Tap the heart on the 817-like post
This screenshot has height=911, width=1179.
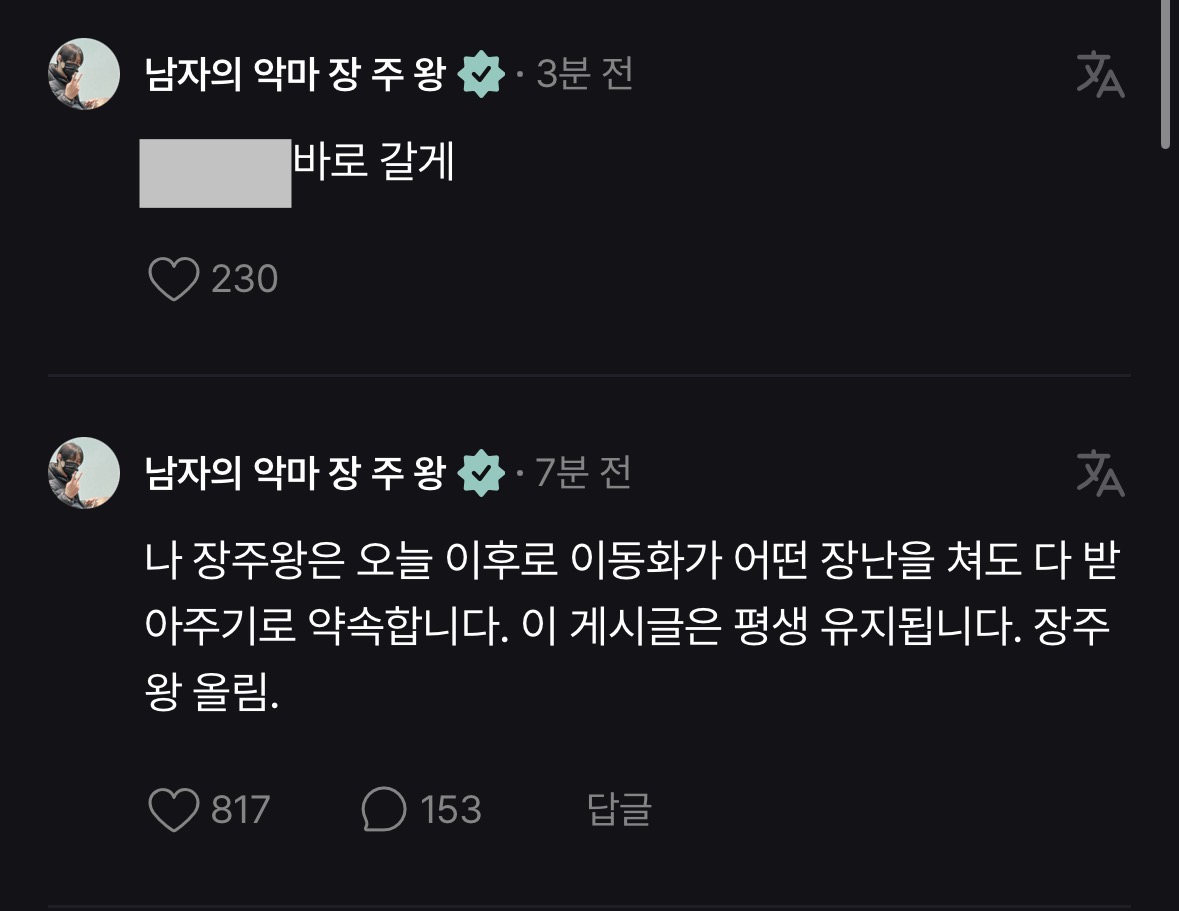point(173,809)
